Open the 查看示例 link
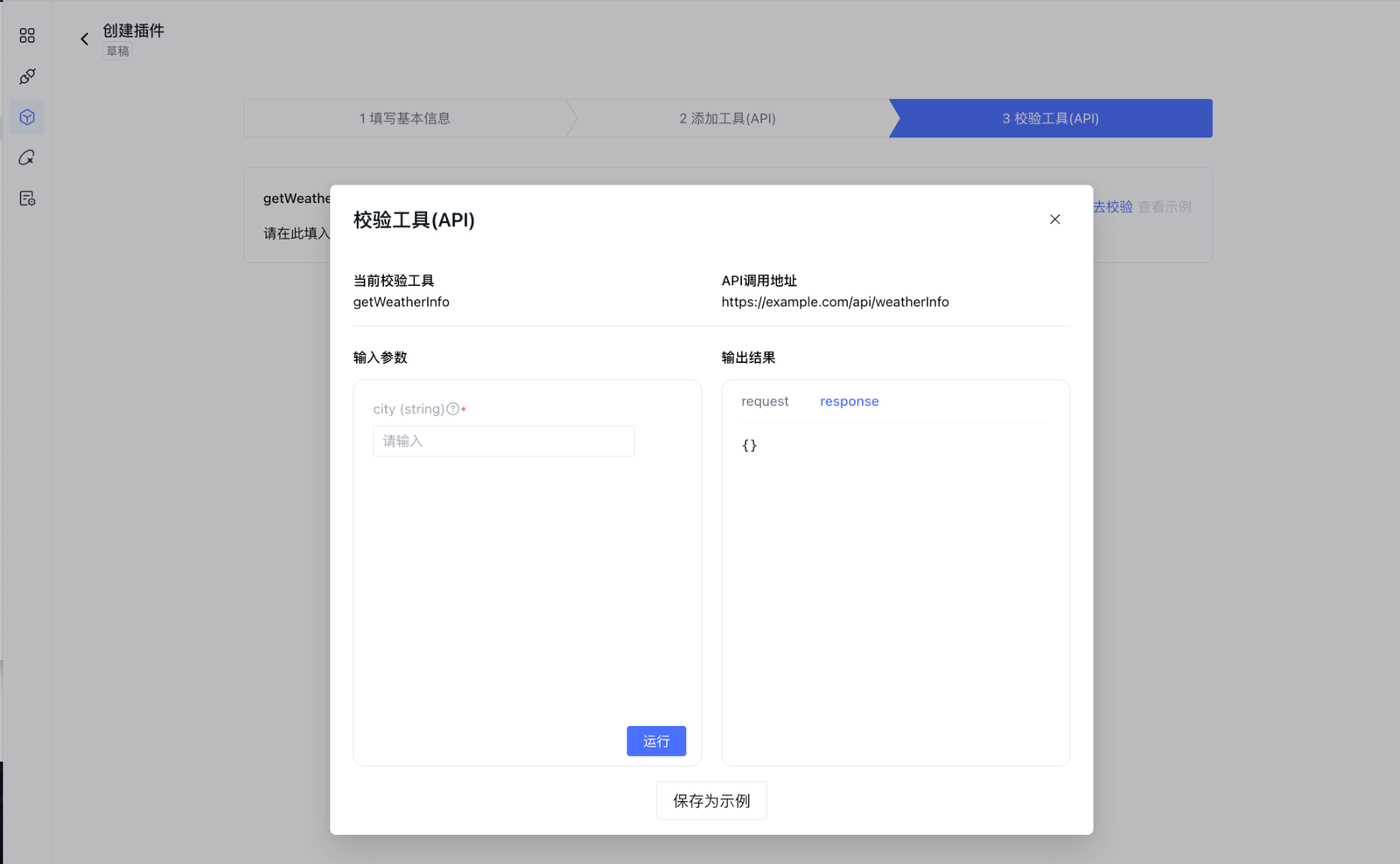 1164,207
